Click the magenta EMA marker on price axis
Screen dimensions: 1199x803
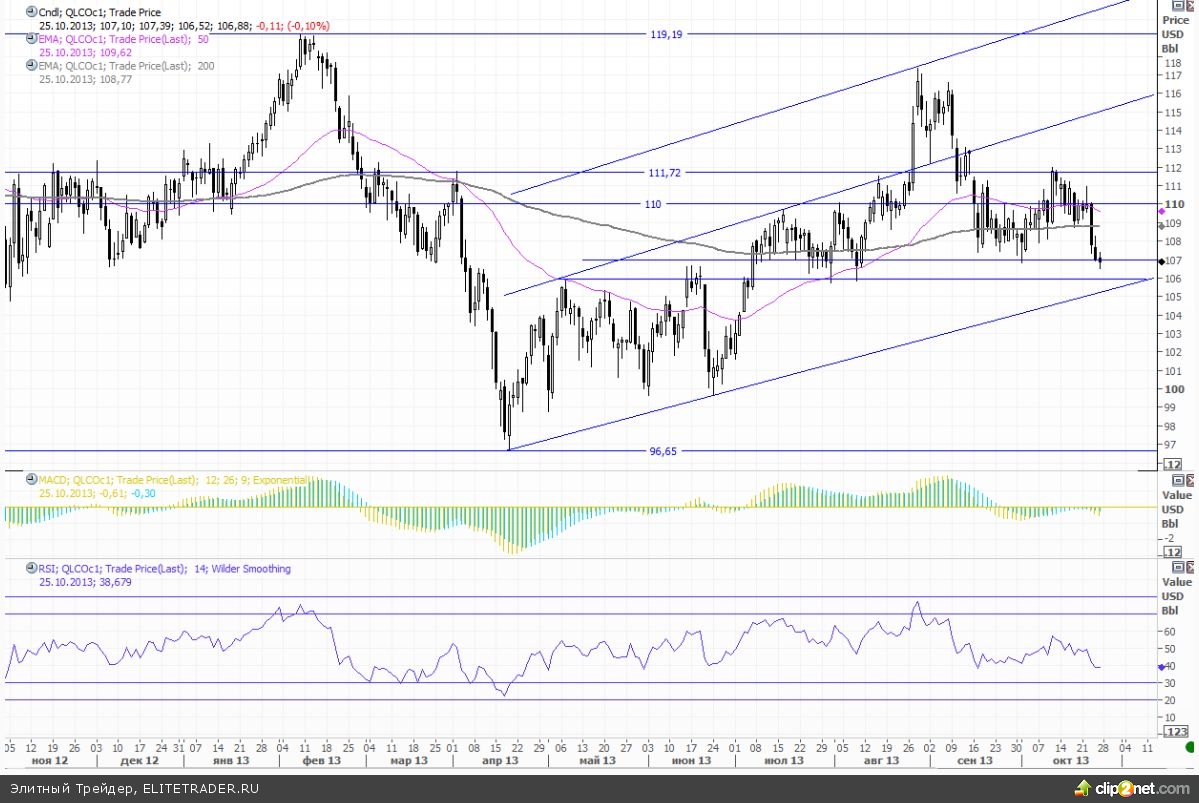(x=1161, y=212)
